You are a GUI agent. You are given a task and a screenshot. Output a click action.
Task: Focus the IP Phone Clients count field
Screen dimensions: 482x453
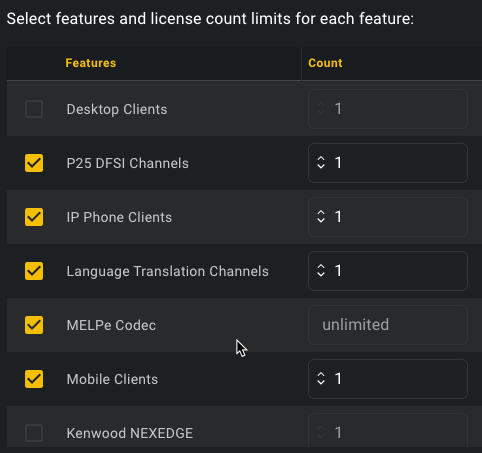[388, 217]
